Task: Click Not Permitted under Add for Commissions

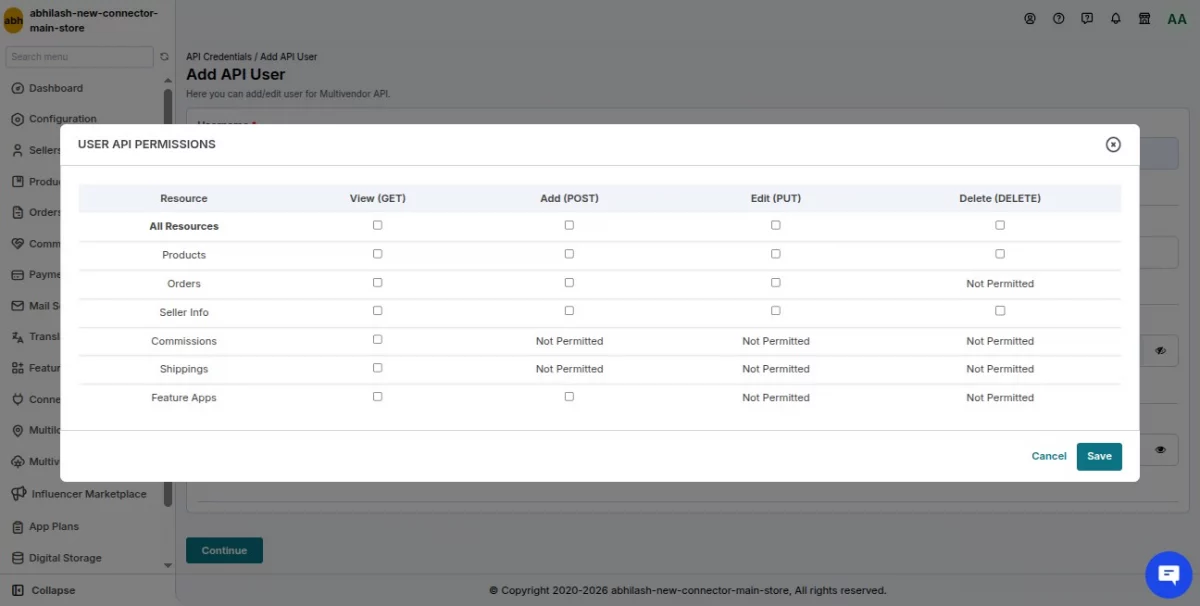Action: [x=569, y=341]
